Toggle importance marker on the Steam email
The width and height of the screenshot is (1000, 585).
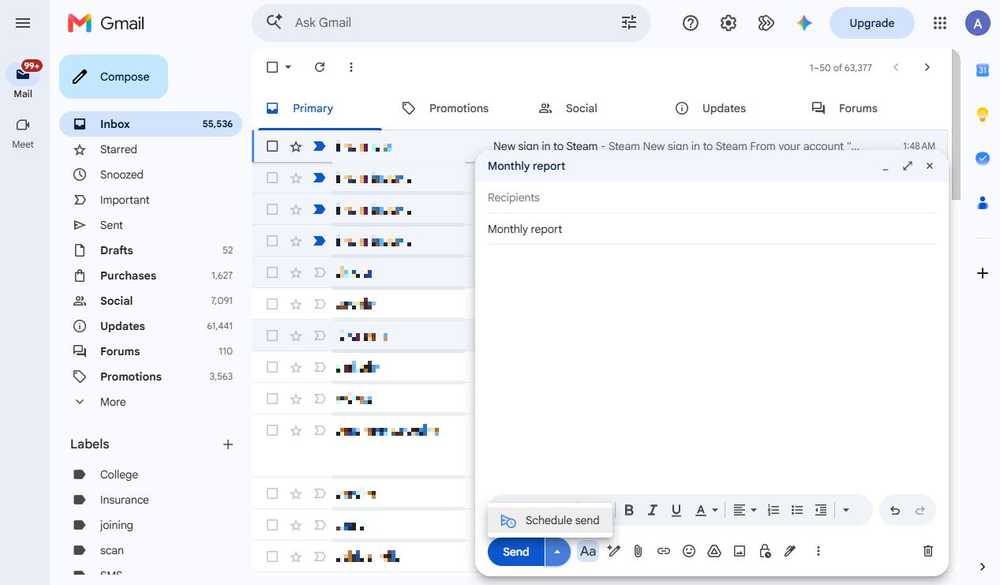pos(320,146)
